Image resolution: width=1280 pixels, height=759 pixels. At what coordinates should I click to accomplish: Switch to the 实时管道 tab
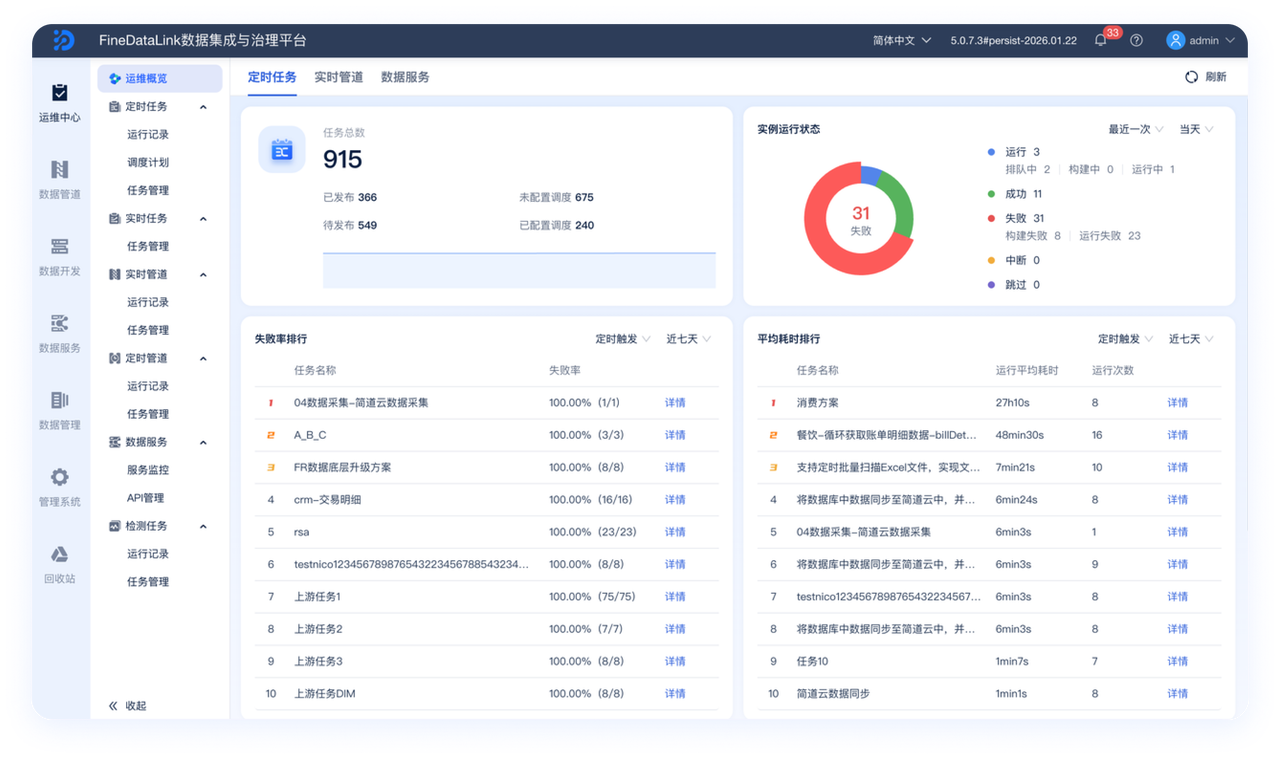pos(339,77)
